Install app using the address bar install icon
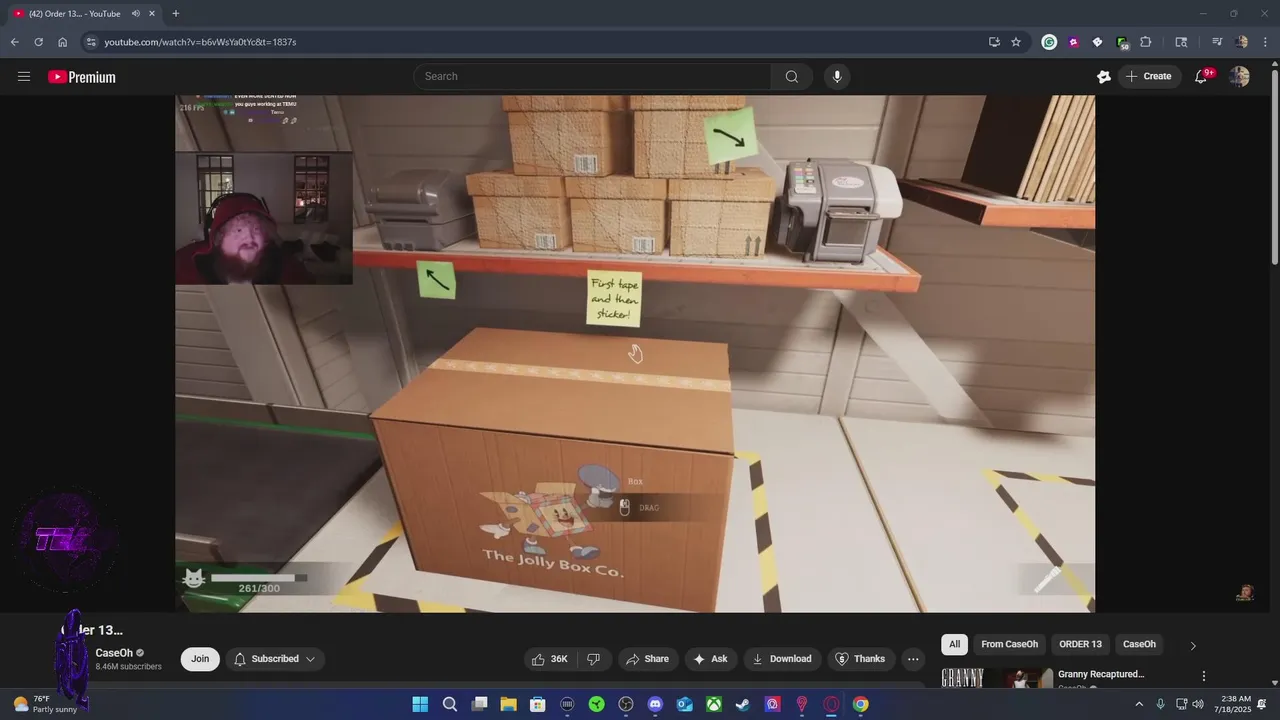The image size is (1280, 720). pos(994,42)
